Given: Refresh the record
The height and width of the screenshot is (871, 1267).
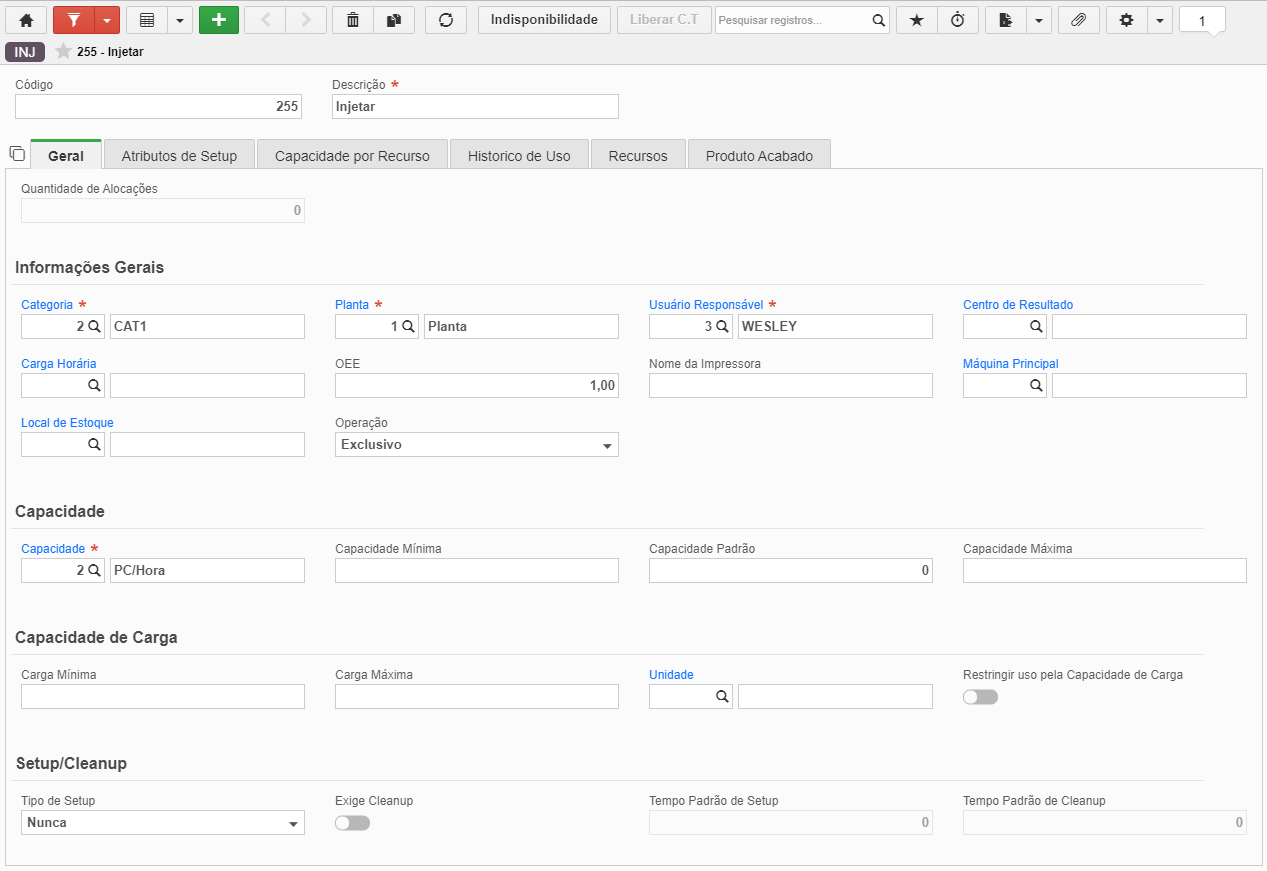Looking at the screenshot, I should pyautogui.click(x=446, y=20).
